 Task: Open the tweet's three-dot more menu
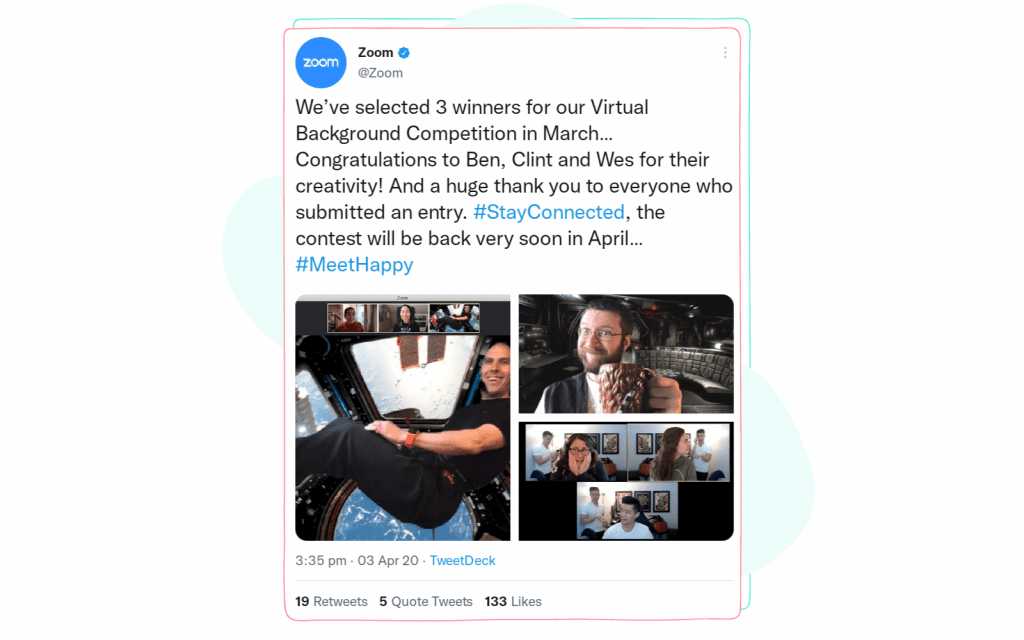click(725, 53)
